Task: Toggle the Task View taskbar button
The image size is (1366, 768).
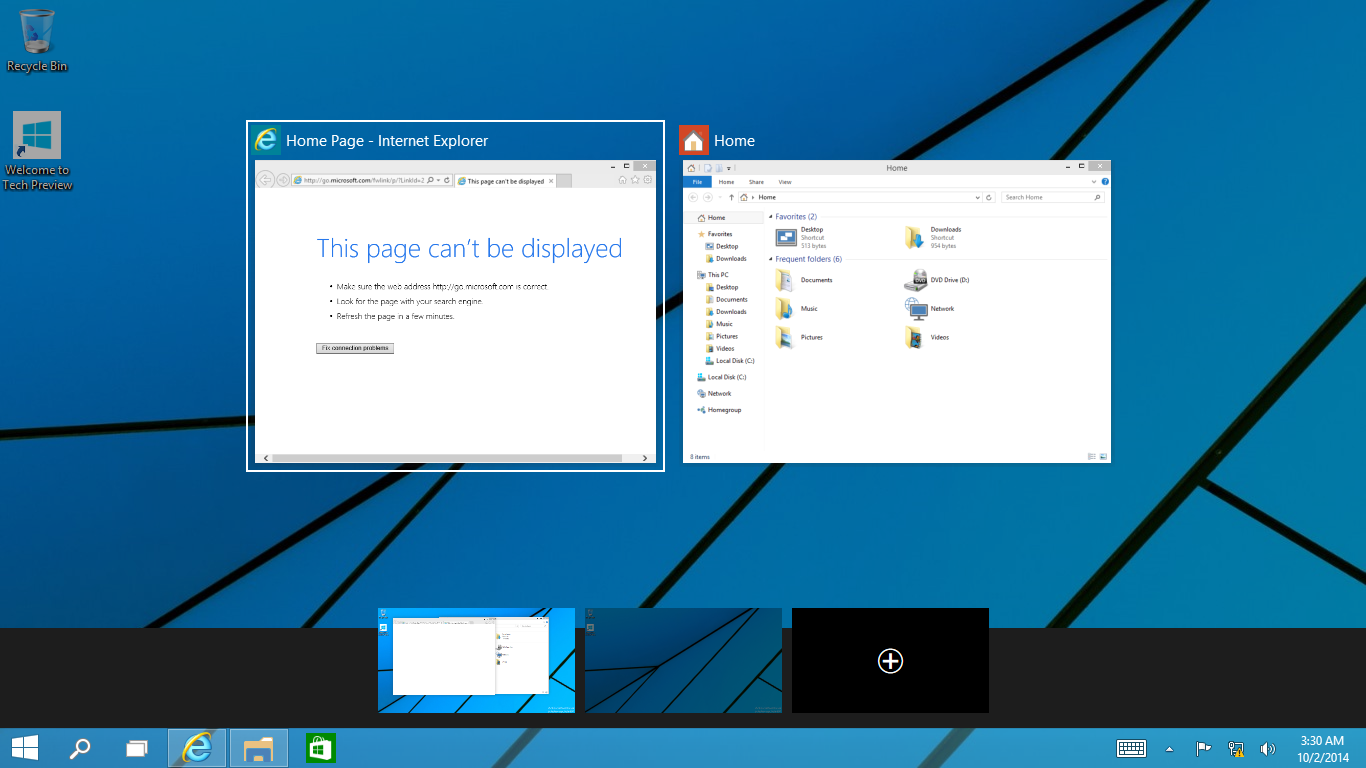Action: click(x=137, y=748)
